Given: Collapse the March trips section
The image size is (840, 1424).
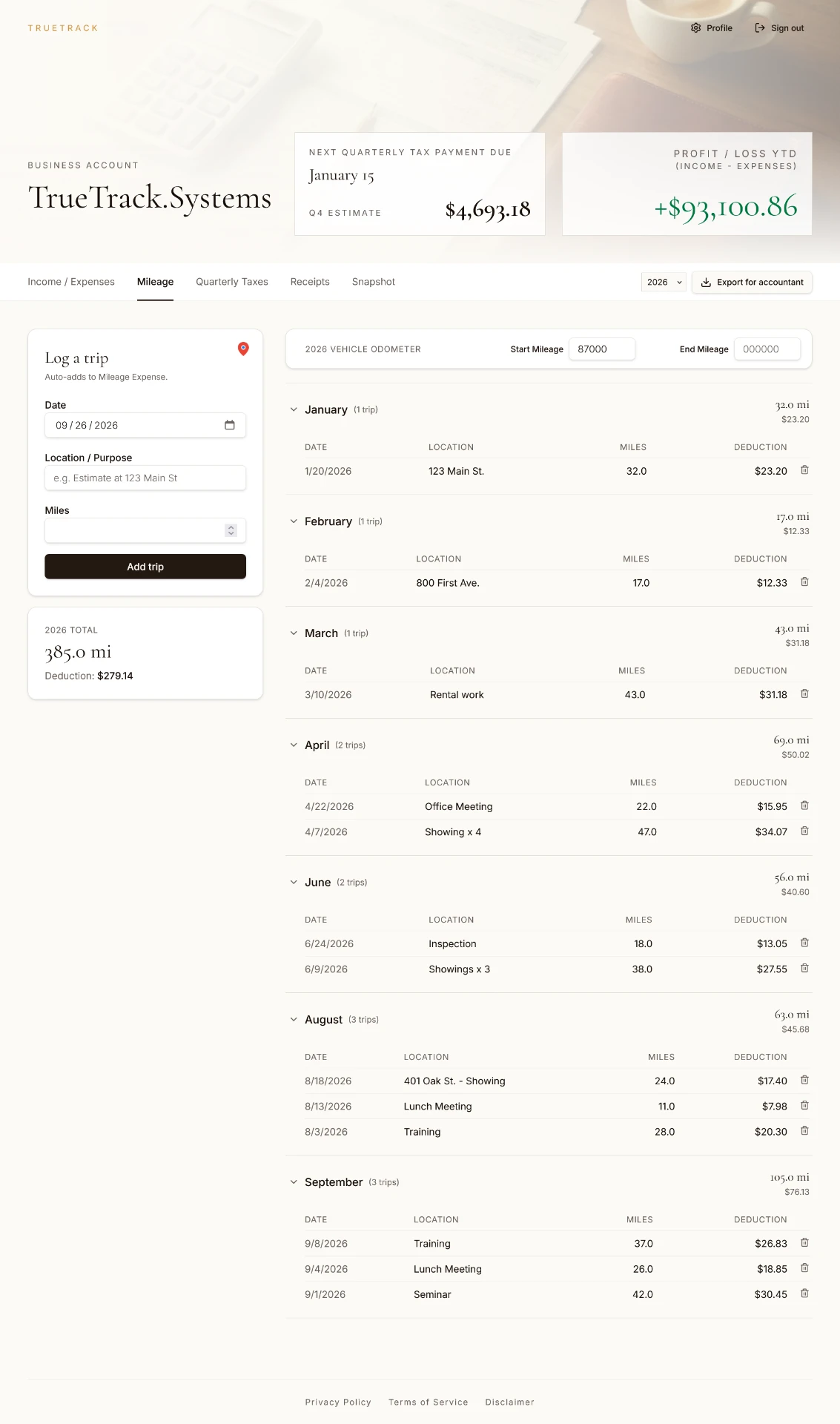Looking at the screenshot, I should (294, 633).
